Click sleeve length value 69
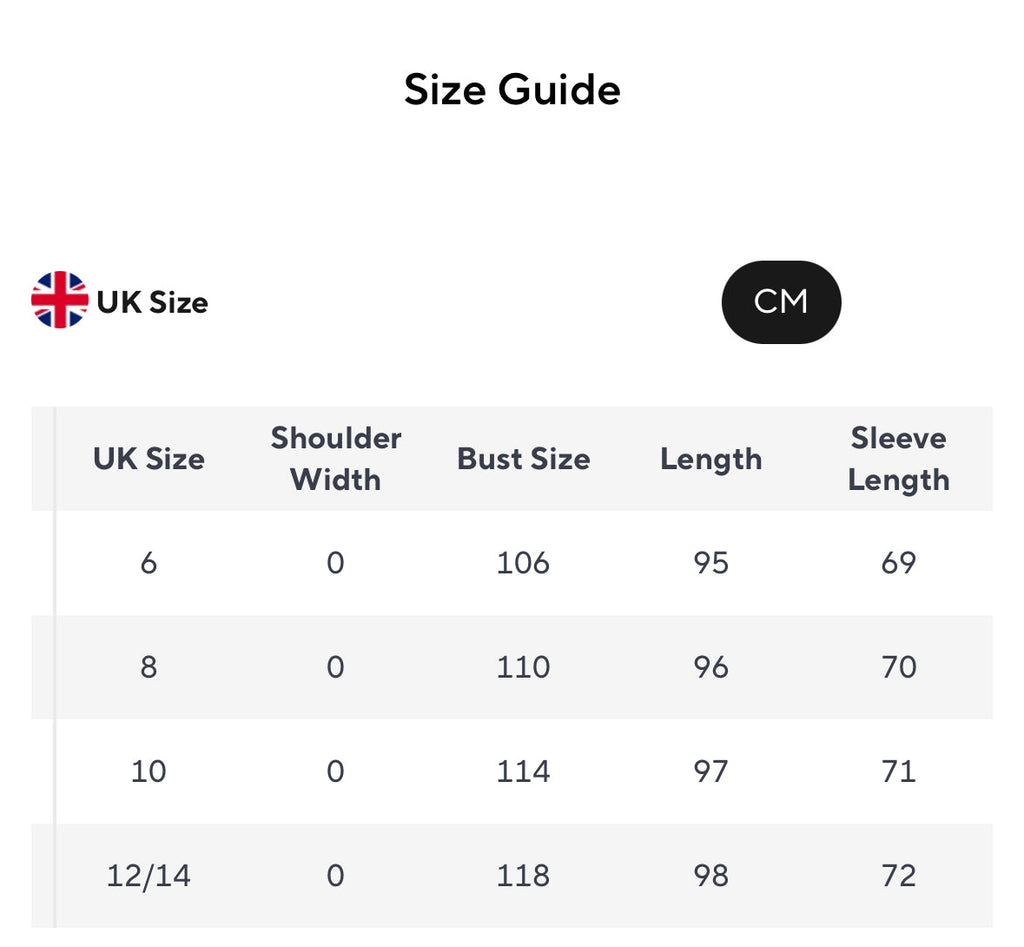The width and height of the screenshot is (1024, 947). click(x=898, y=563)
